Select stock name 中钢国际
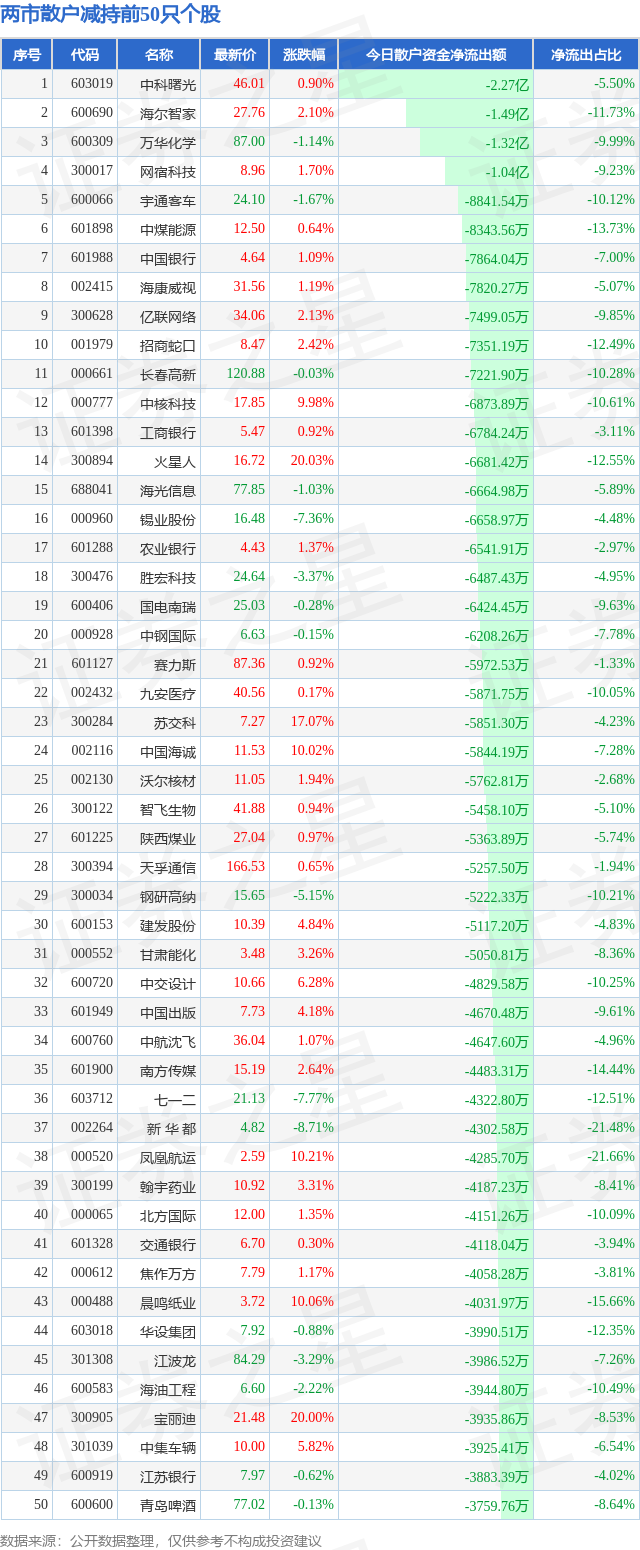The image size is (640, 1550). 168,635
